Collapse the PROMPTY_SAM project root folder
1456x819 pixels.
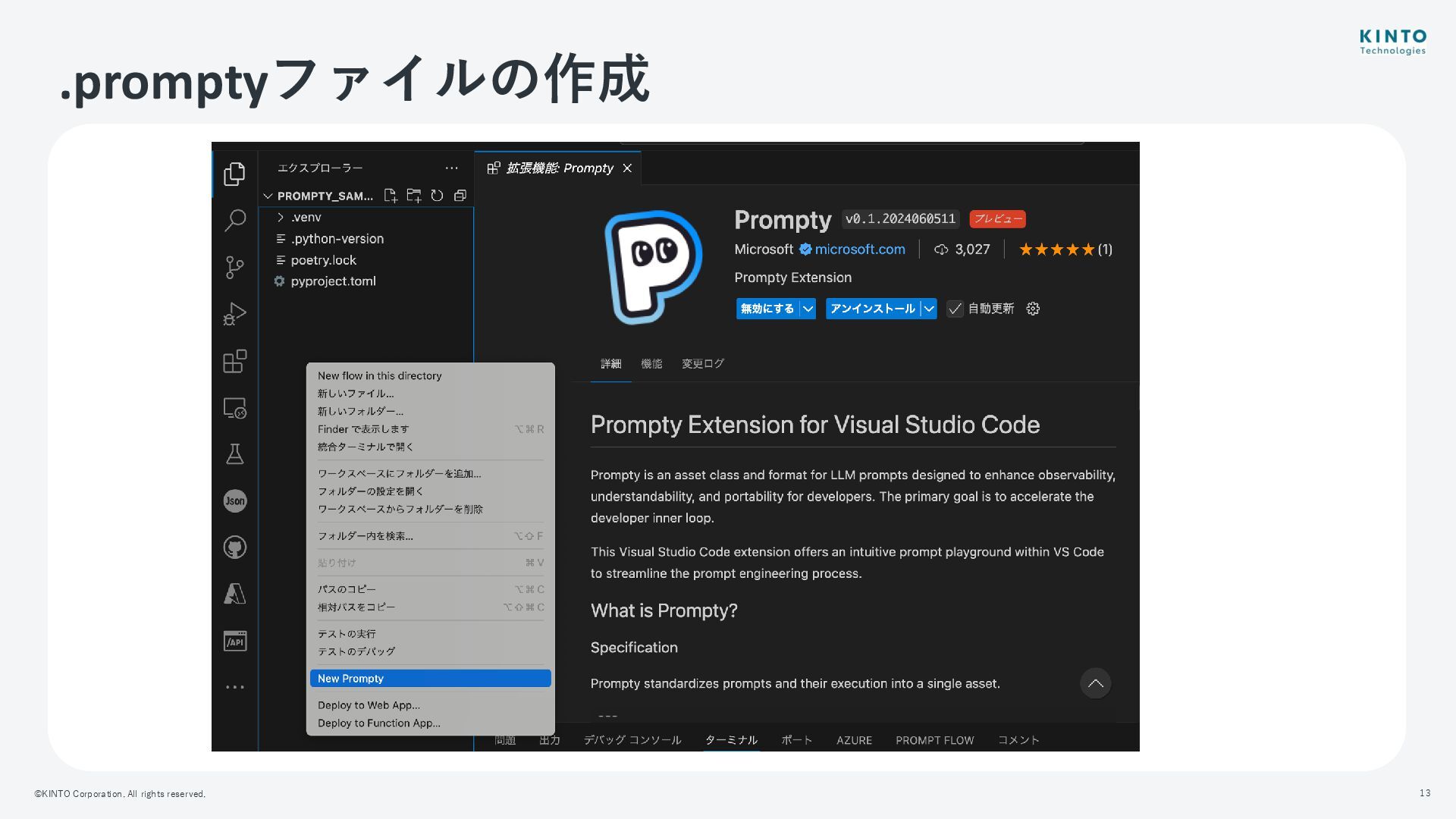(268, 196)
